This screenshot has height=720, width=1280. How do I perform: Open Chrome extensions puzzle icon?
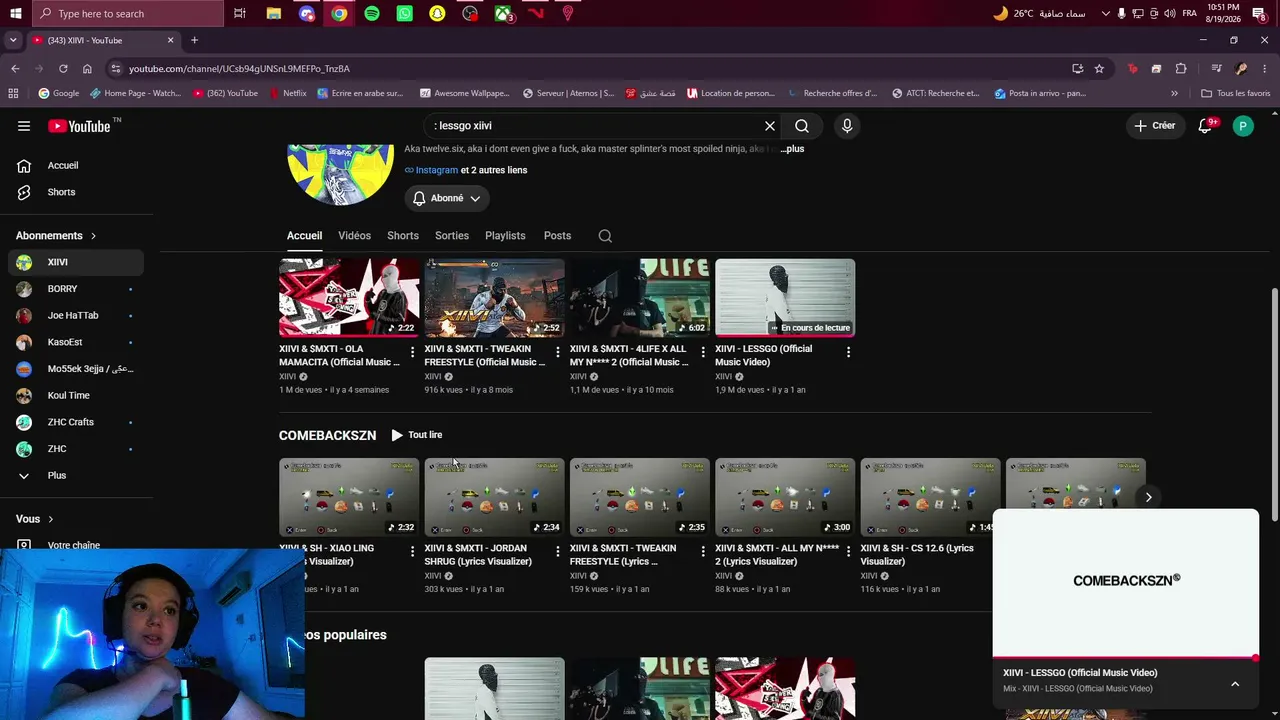[1181, 69]
